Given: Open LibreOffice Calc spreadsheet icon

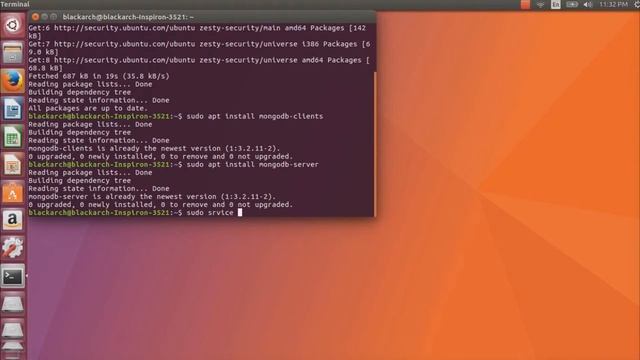Looking at the screenshot, I should [x=13, y=136].
